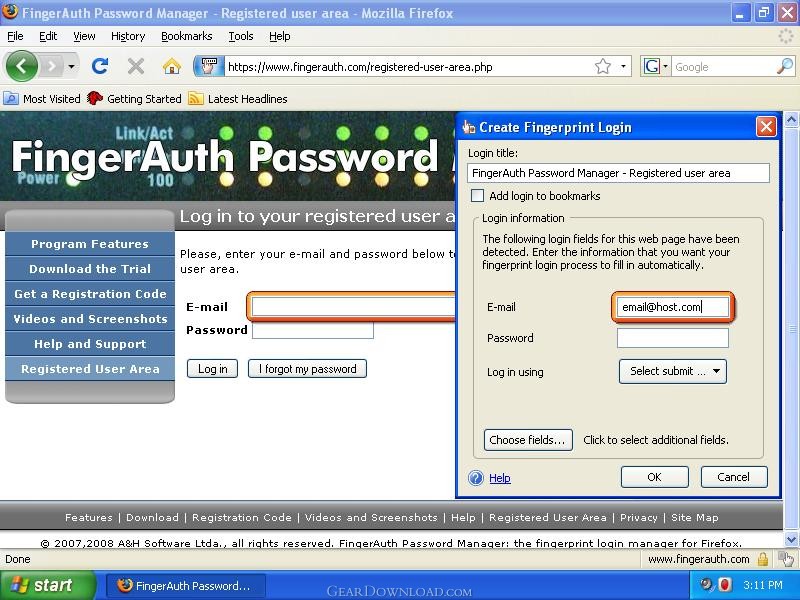Open the Select submit dropdown in dialog
800x600 pixels.
pyautogui.click(x=672, y=371)
